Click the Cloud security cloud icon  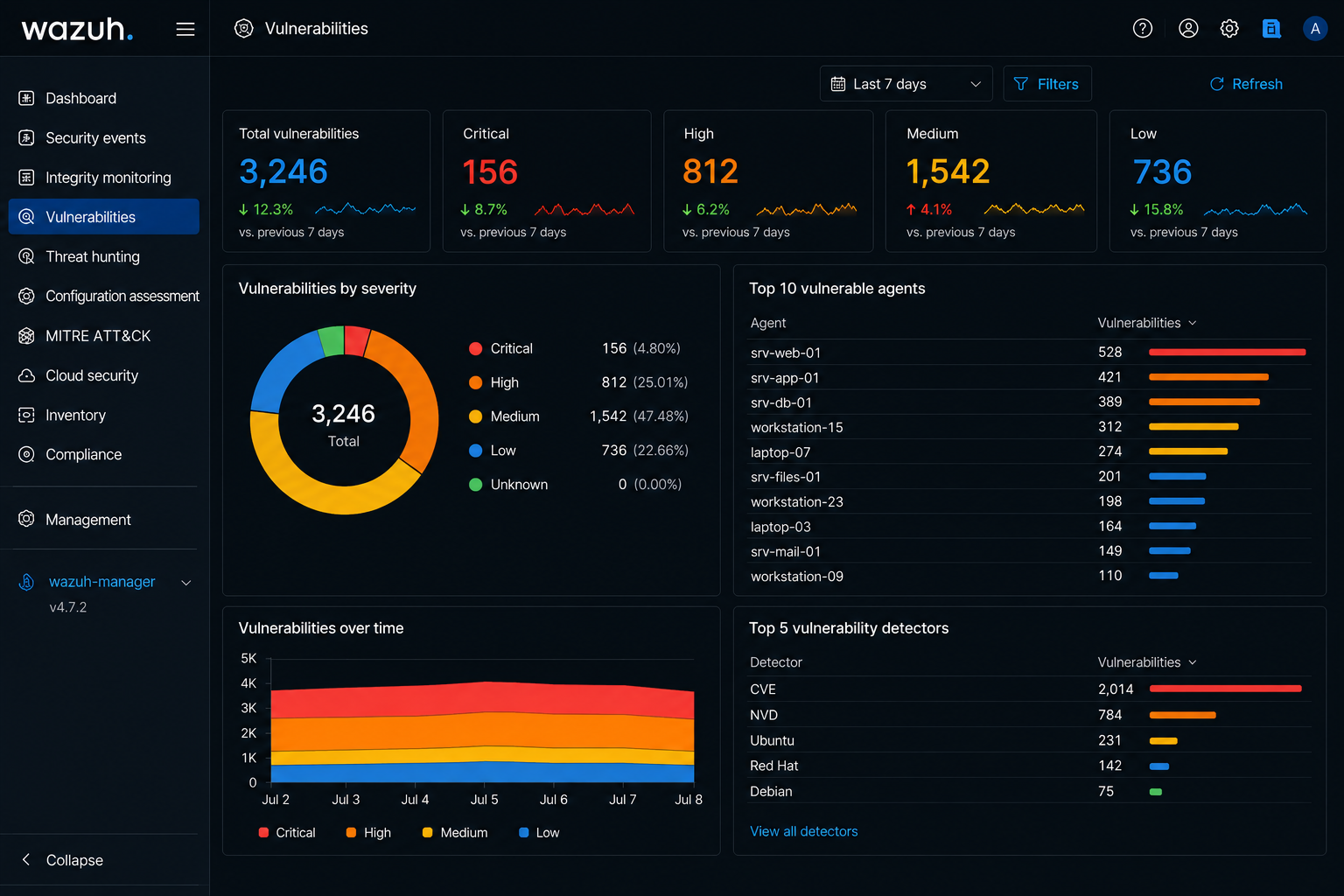click(x=27, y=375)
